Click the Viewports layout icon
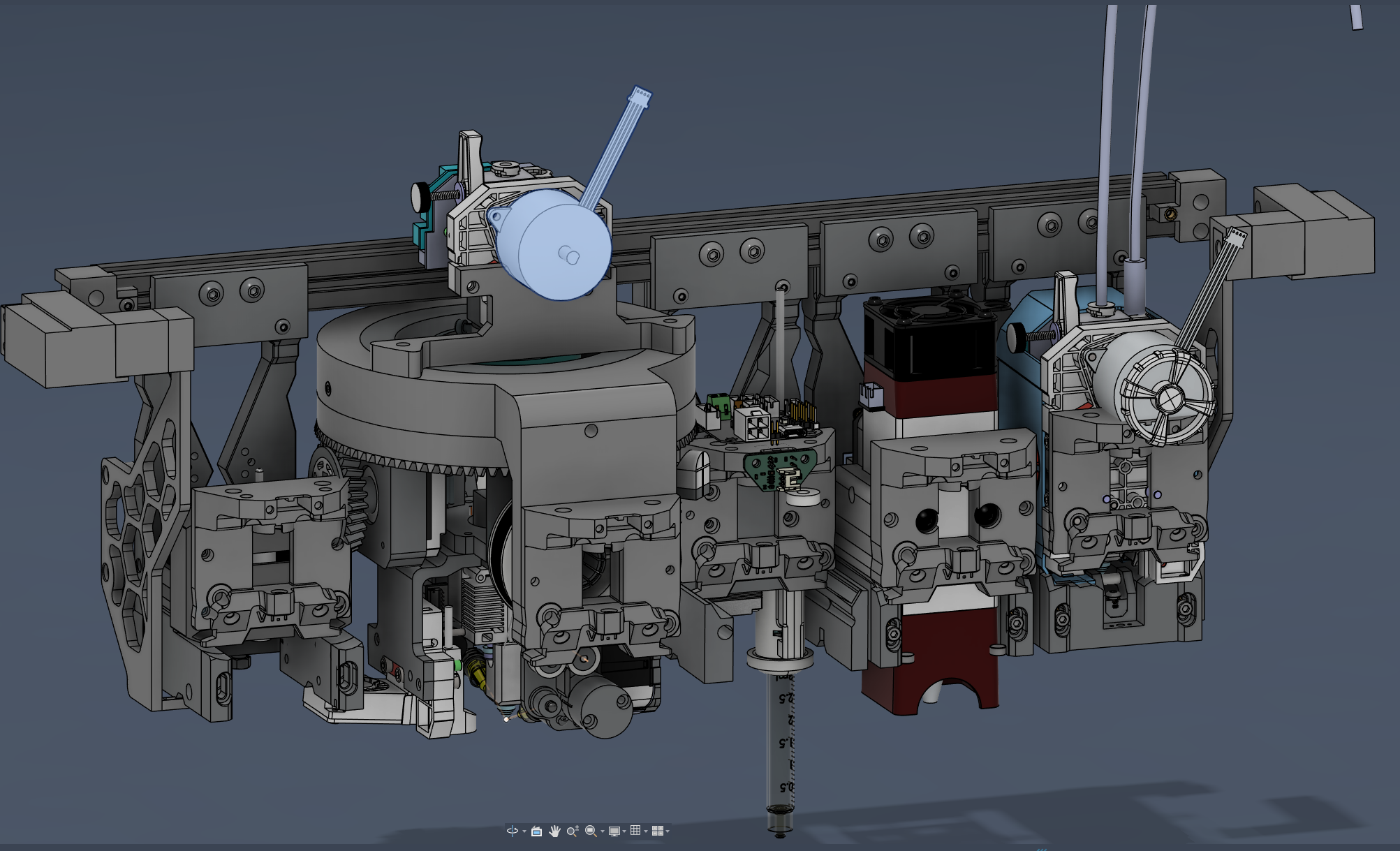 tap(658, 831)
